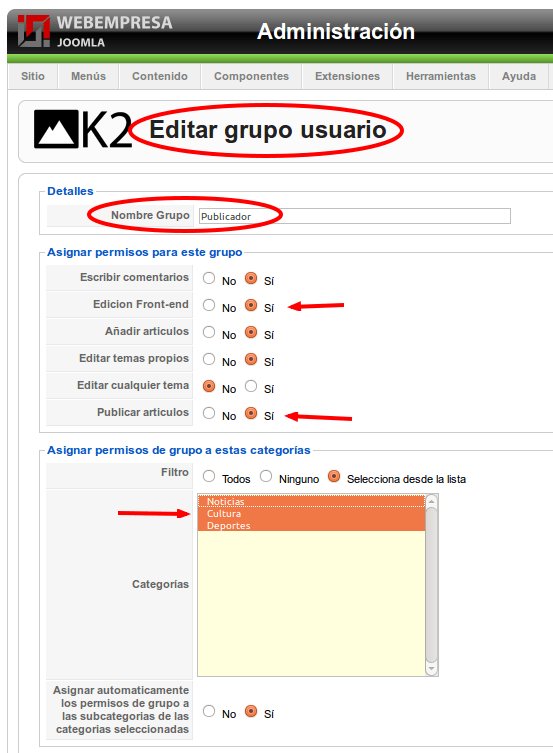Click the Webempresa Joomla logo icon

[x=34, y=31]
